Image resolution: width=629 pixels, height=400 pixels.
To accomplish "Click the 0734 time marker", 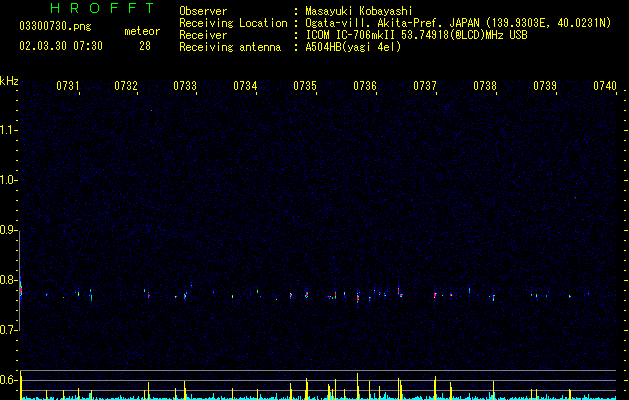I will click(245, 85).
